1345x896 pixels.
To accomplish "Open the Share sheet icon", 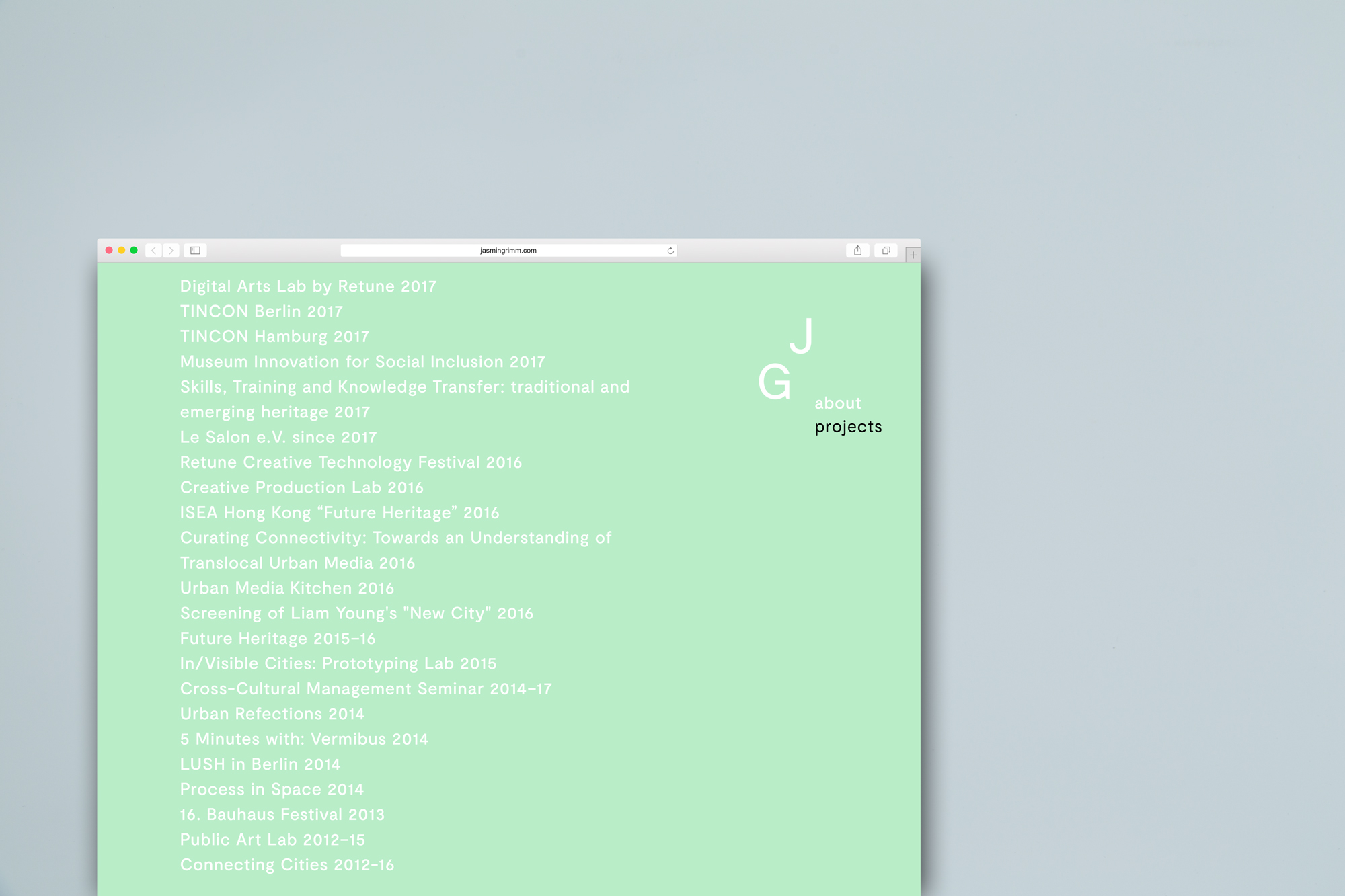I will [857, 250].
